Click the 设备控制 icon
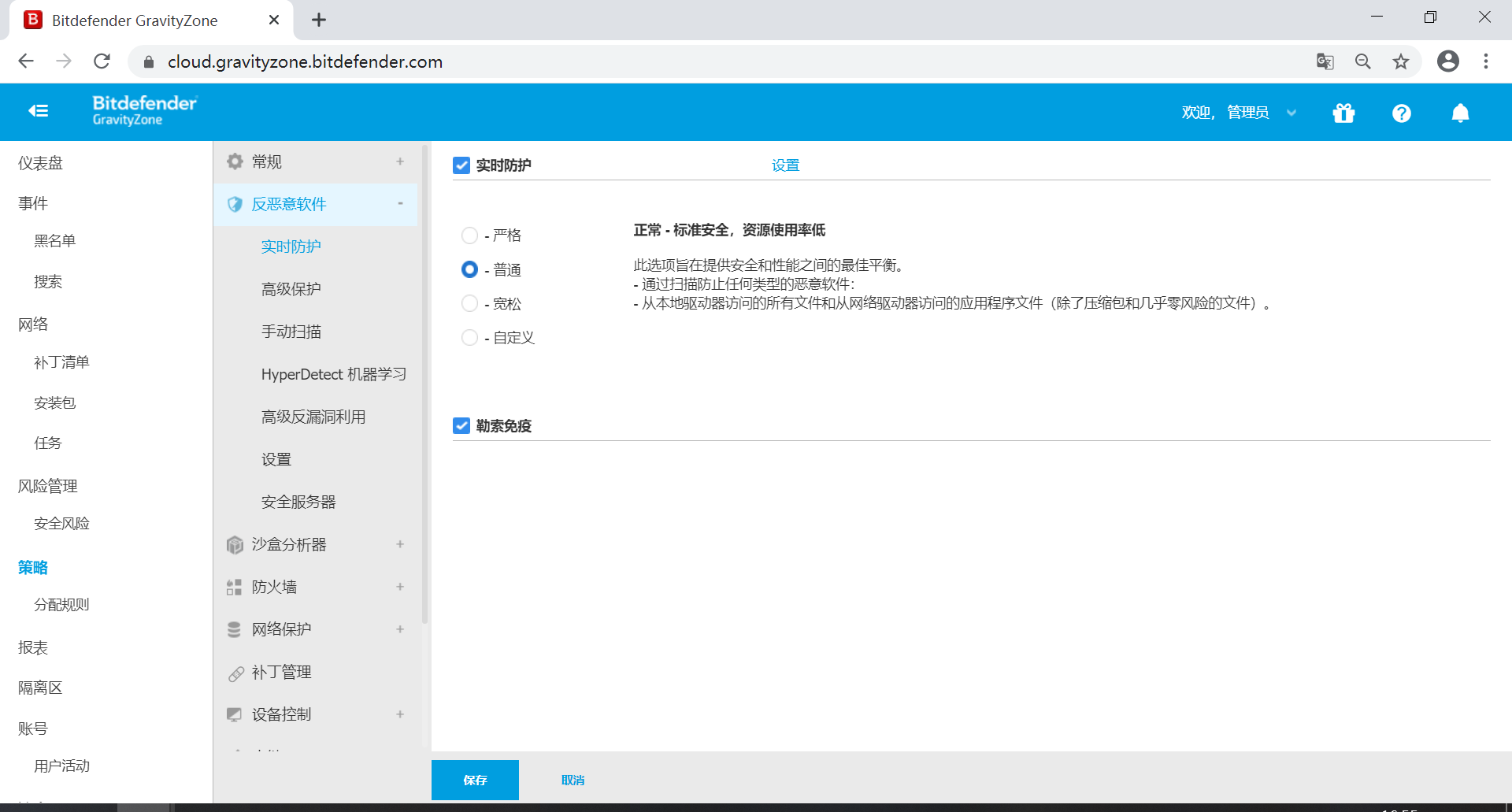 pyautogui.click(x=235, y=714)
